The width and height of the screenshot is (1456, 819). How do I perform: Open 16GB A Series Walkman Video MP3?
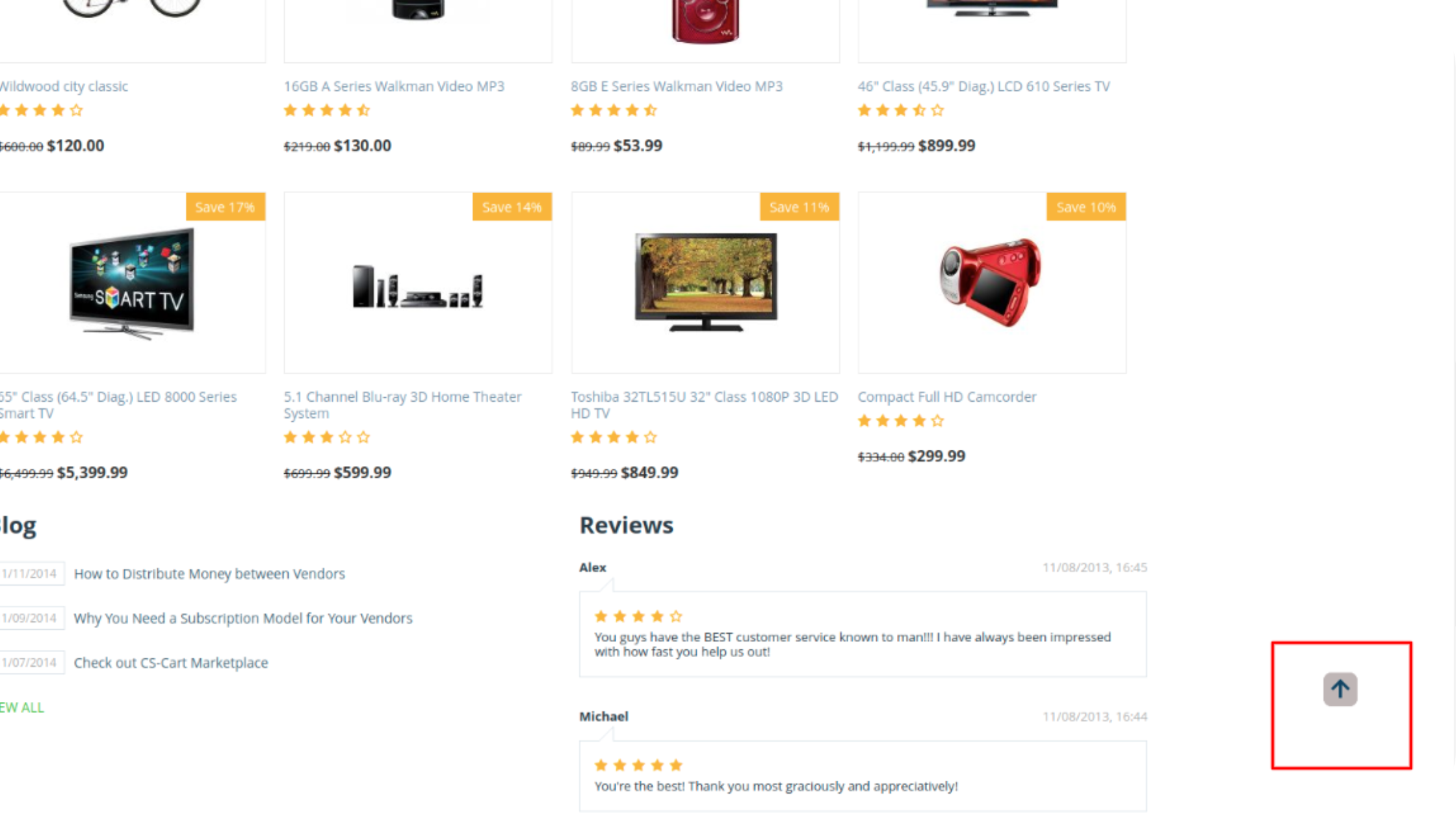394,86
